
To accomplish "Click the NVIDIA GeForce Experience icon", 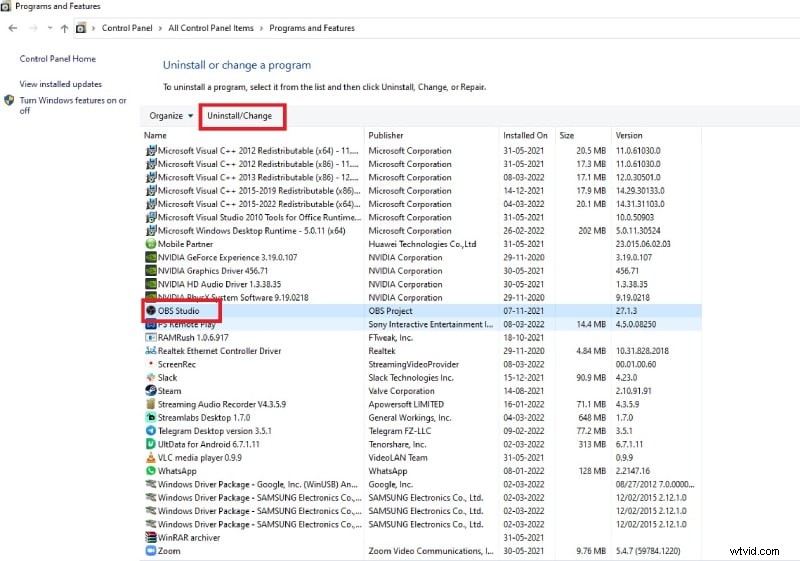I will point(150,257).
